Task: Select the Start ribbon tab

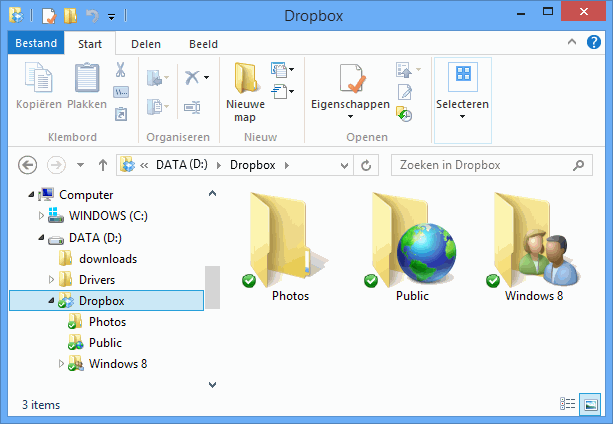Action: 90,43
